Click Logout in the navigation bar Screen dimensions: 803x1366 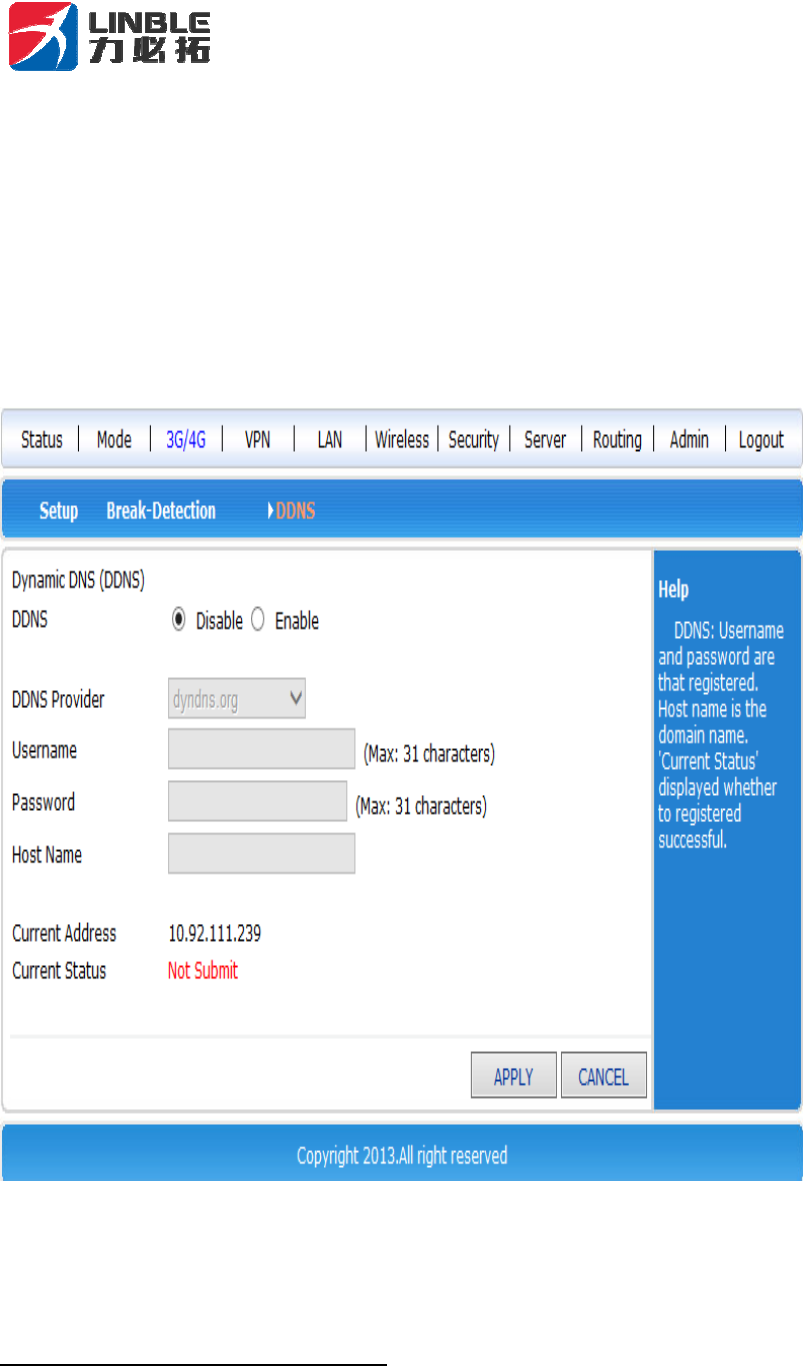[761, 439]
